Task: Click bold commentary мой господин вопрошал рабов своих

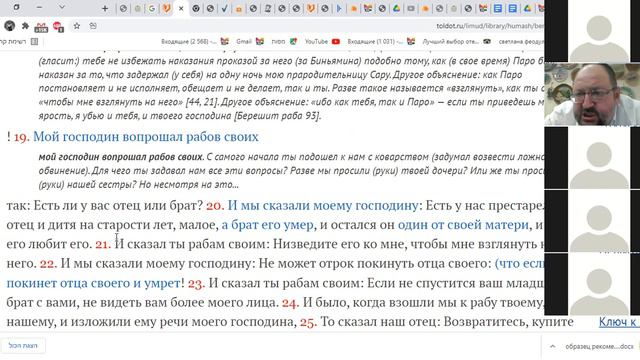Action: pyautogui.click(x=121, y=157)
